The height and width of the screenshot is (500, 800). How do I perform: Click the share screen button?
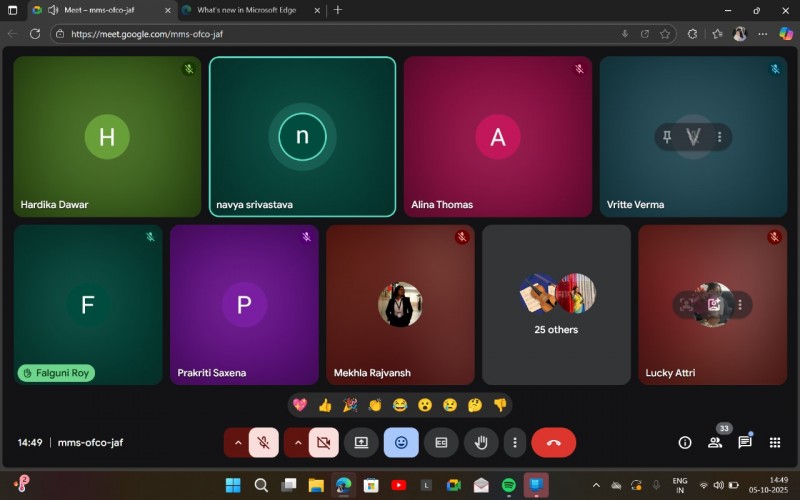tap(361, 442)
